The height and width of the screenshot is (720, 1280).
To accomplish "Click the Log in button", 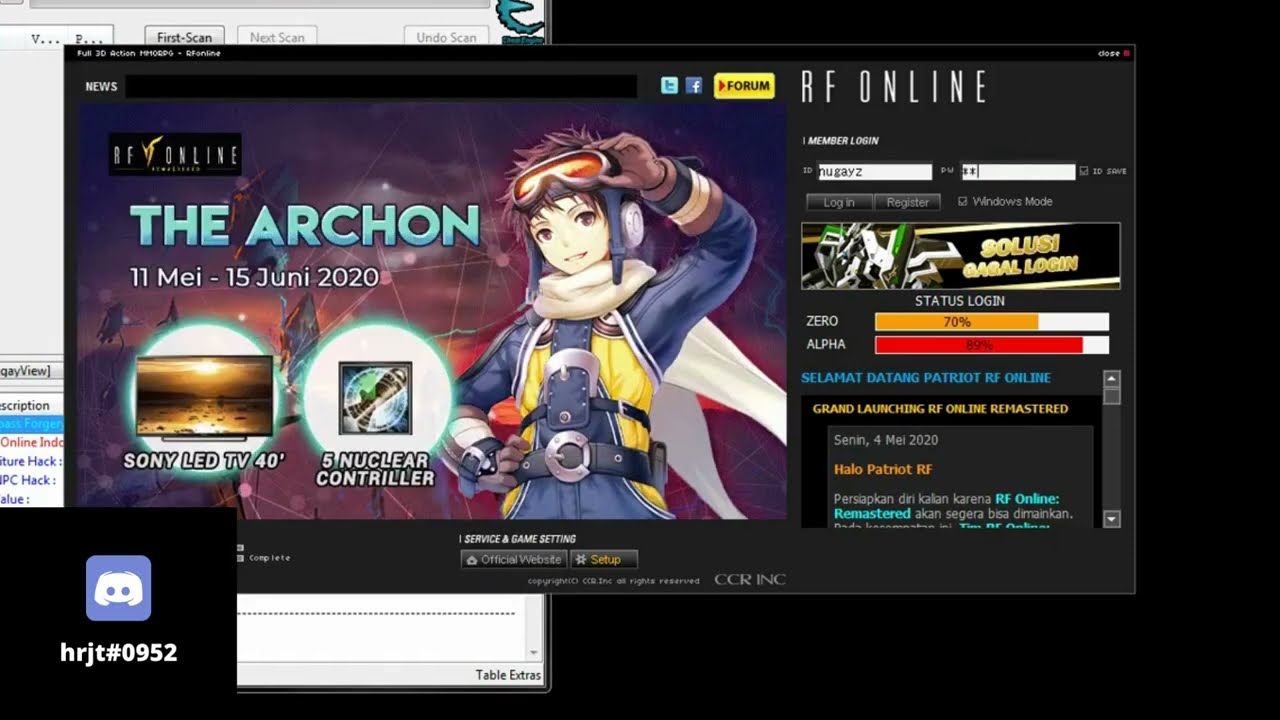I will point(839,202).
